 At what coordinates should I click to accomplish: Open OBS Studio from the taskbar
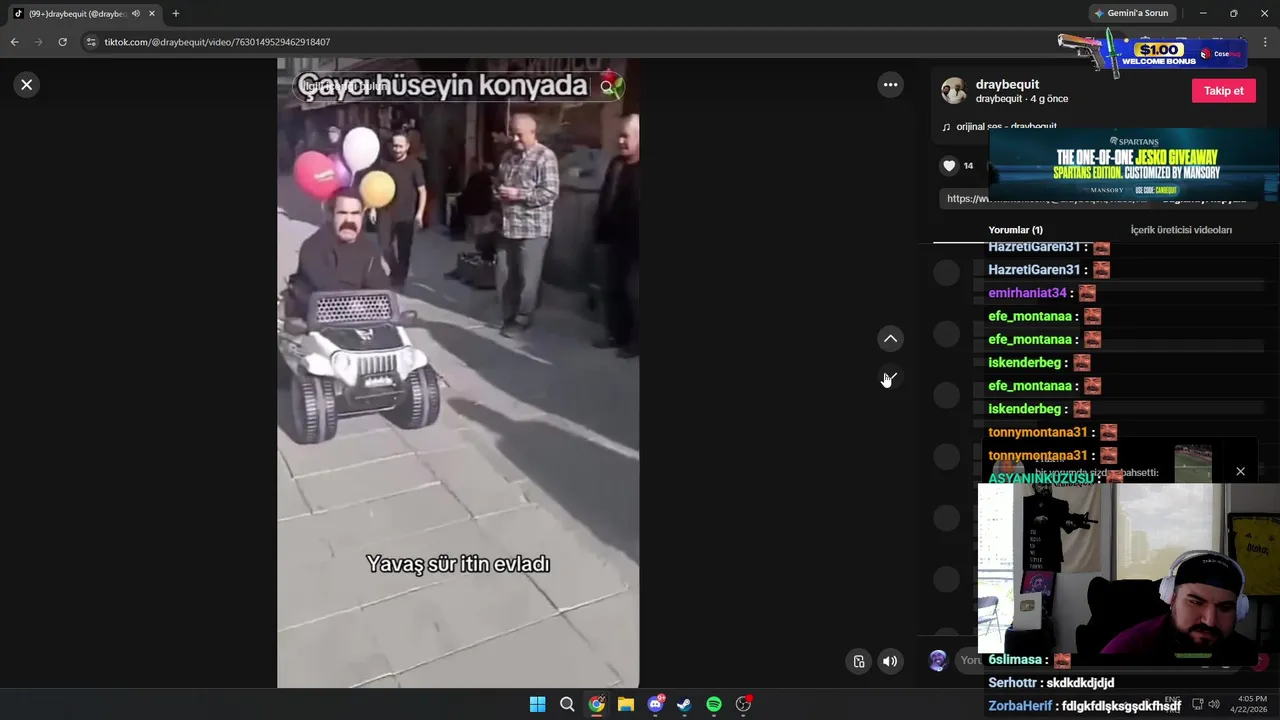743,704
